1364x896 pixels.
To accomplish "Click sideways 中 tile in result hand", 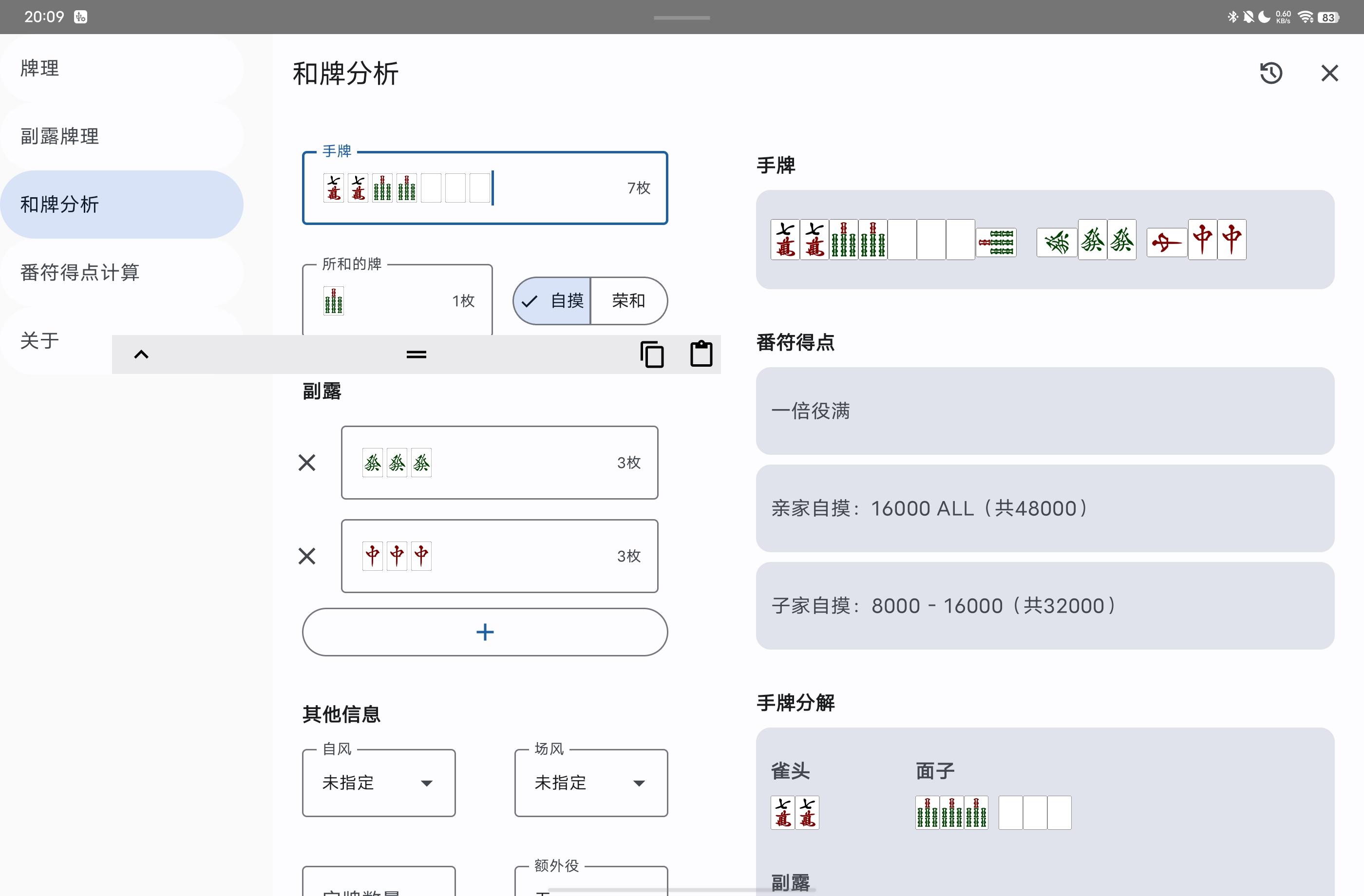I will 1166,243.
